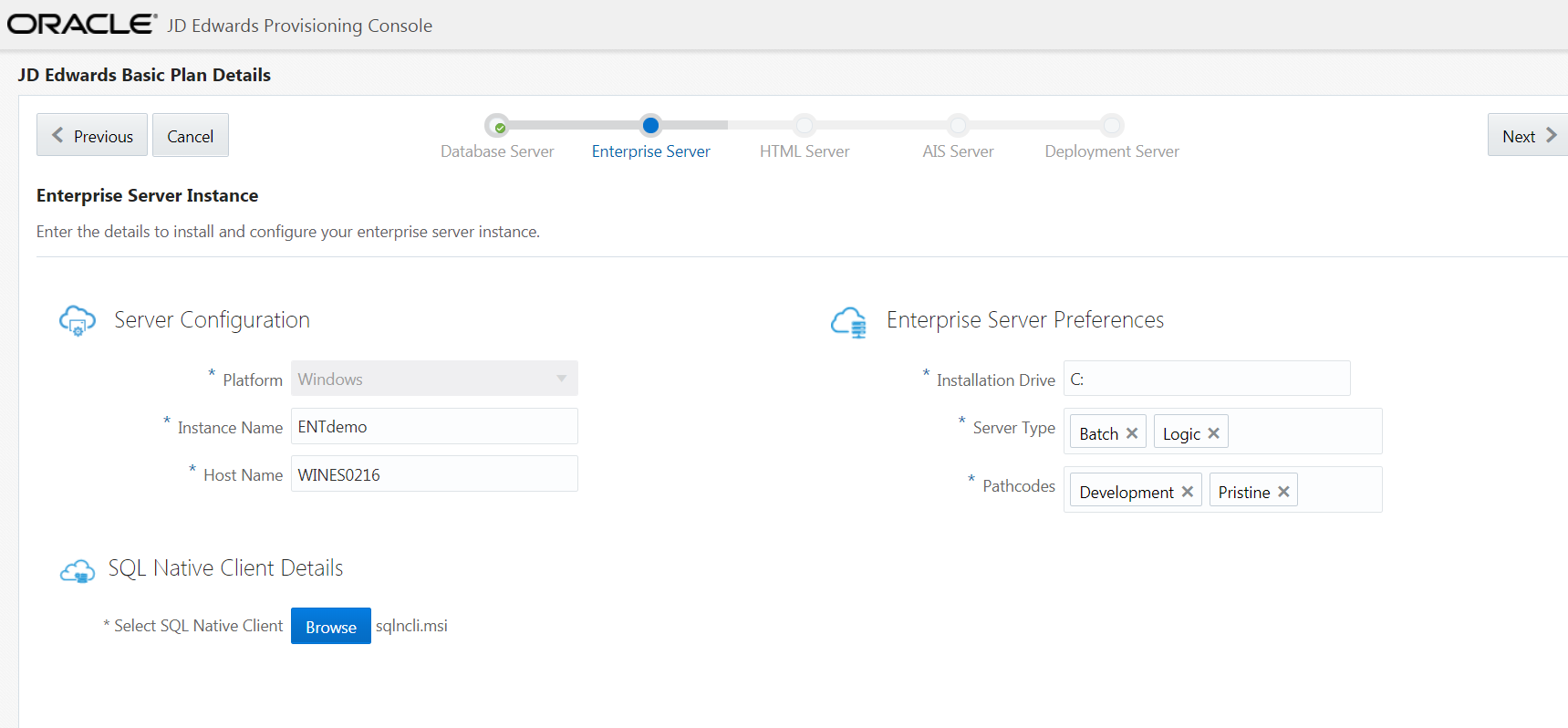This screenshot has height=728, width=1568.
Task: Select the Enterprise Server step
Action: [x=650, y=151]
